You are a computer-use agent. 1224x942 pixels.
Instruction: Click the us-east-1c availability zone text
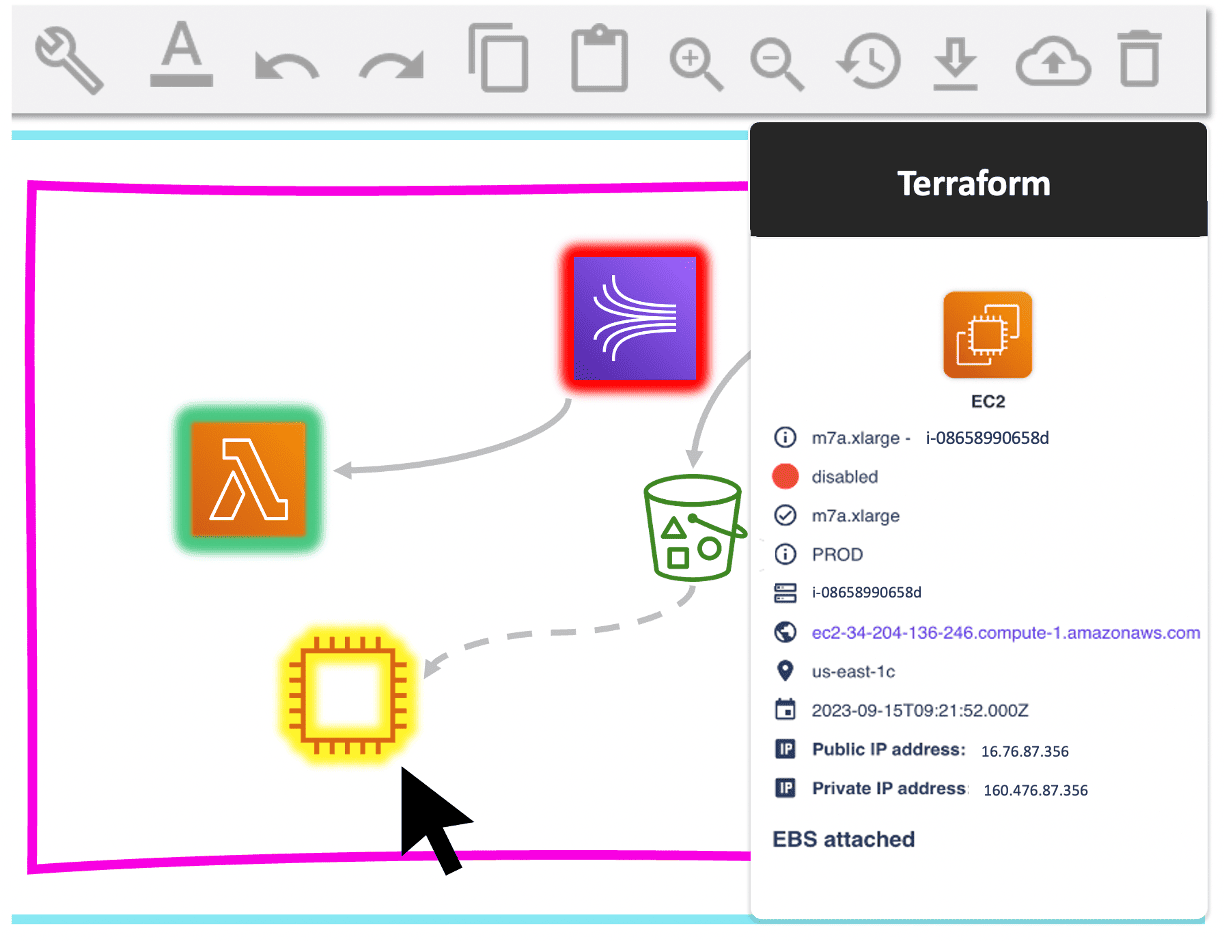point(854,672)
